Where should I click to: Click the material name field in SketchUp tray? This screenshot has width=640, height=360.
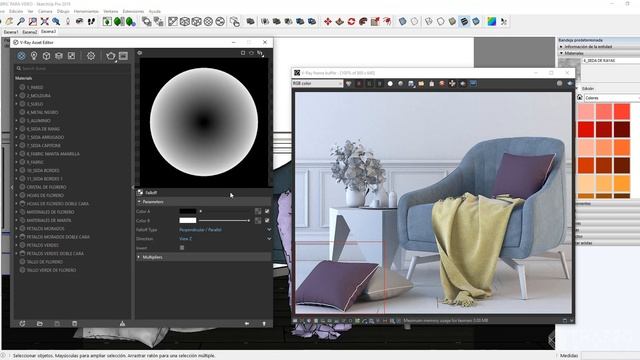611,60
